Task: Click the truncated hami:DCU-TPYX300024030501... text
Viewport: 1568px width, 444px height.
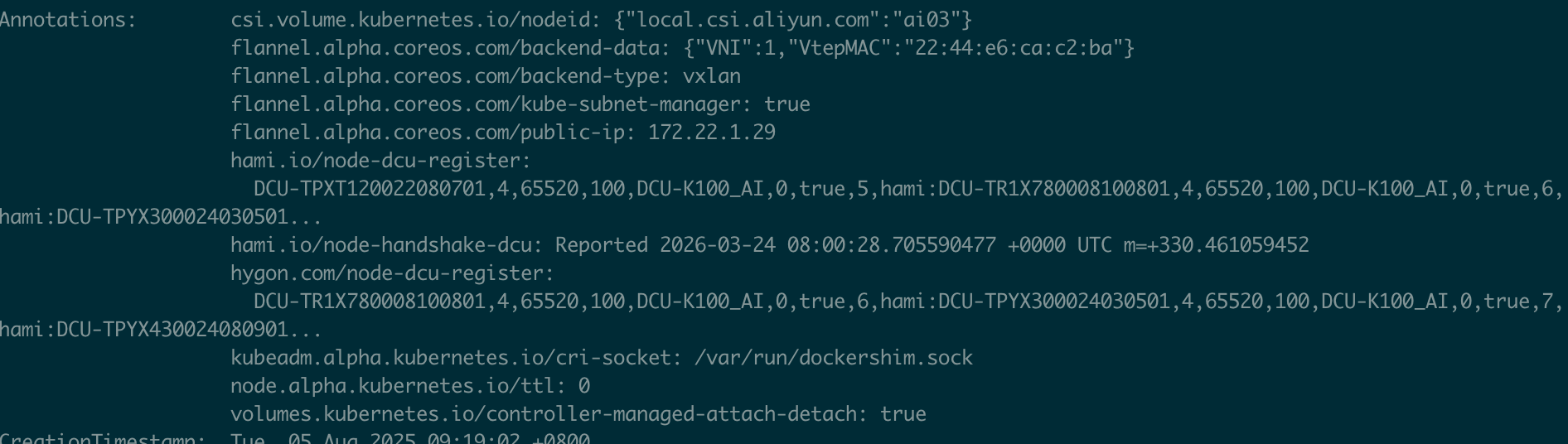Action: click(x=161, y=217)
